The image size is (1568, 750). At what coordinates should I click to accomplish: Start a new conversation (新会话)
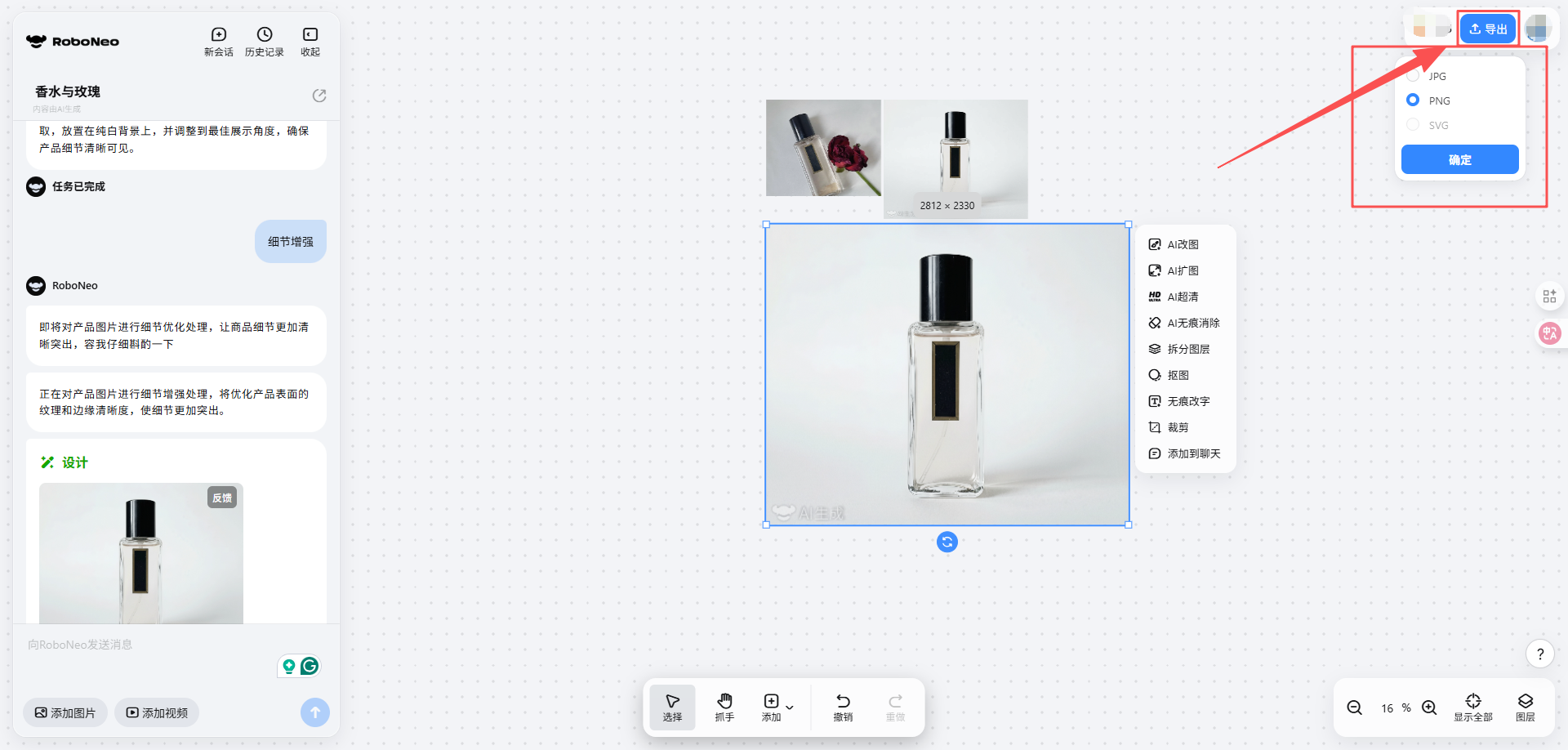click(218, 41)
